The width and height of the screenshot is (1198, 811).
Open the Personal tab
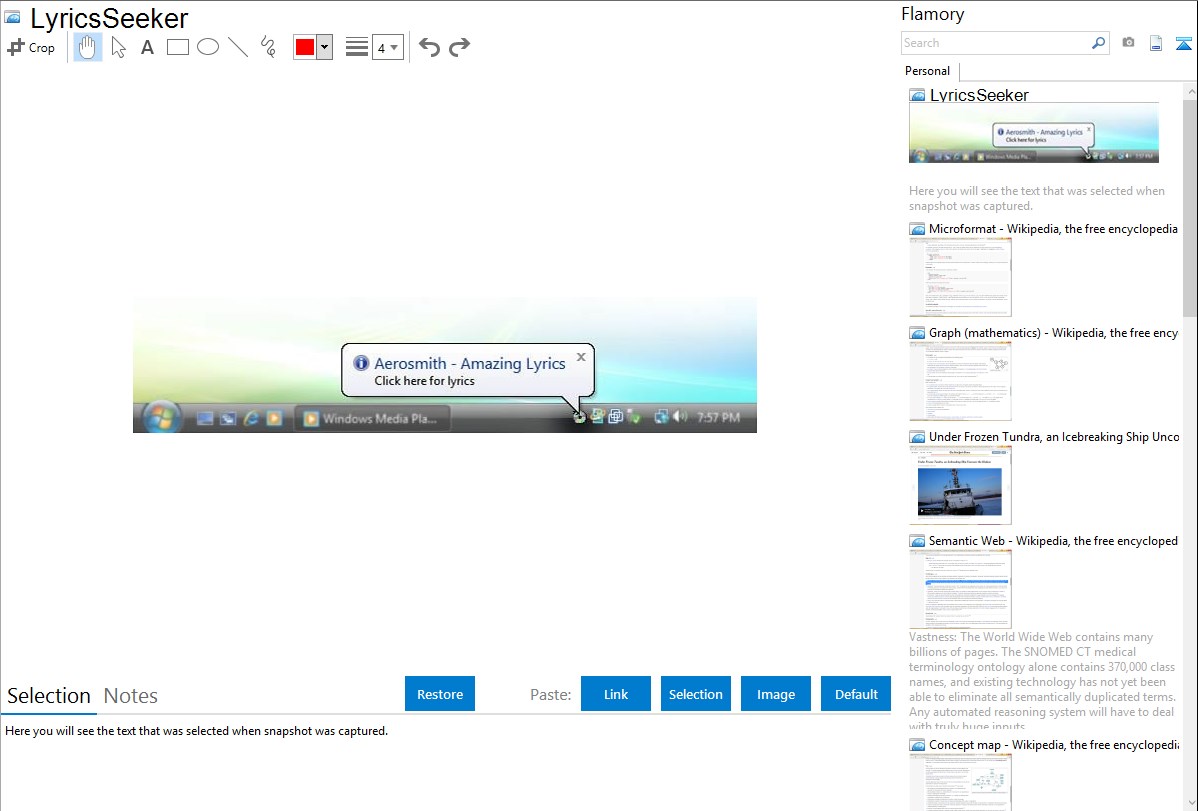(927, 71)
